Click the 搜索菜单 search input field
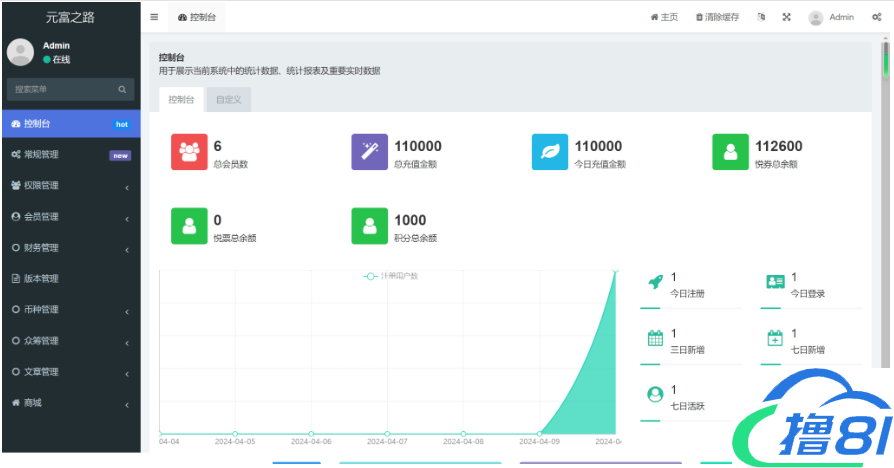 [x=62, y=89]
